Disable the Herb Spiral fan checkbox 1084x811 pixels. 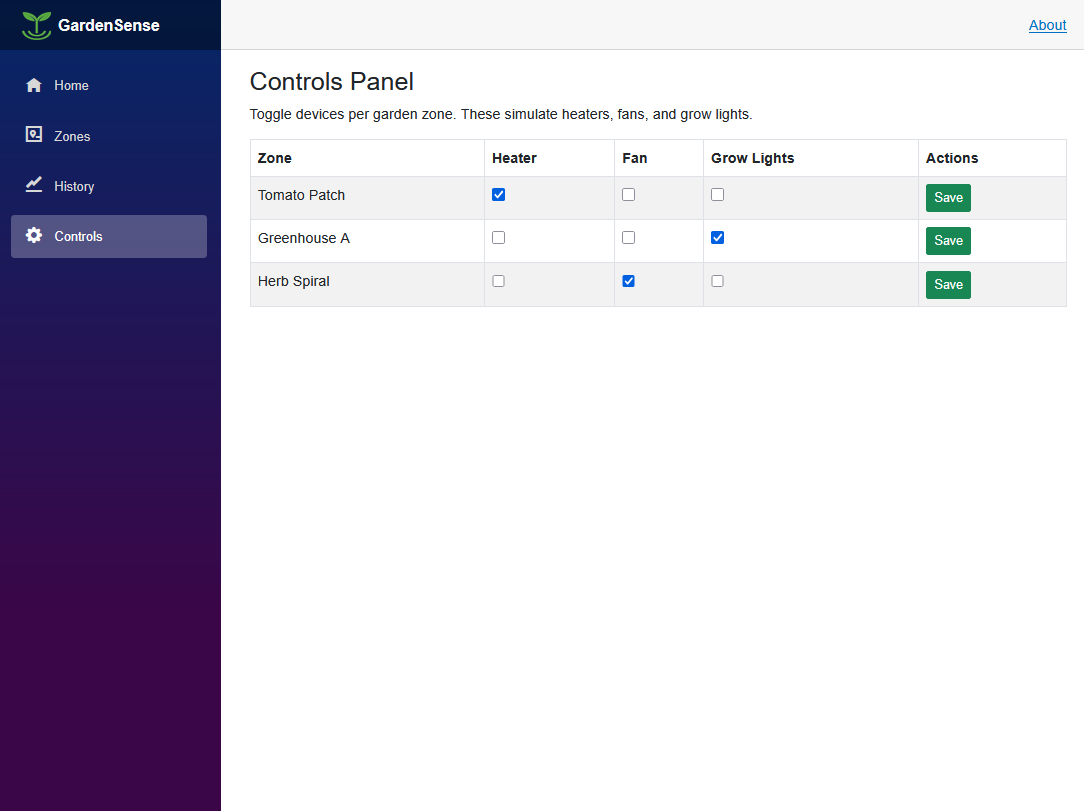click(x=628, y=281)
